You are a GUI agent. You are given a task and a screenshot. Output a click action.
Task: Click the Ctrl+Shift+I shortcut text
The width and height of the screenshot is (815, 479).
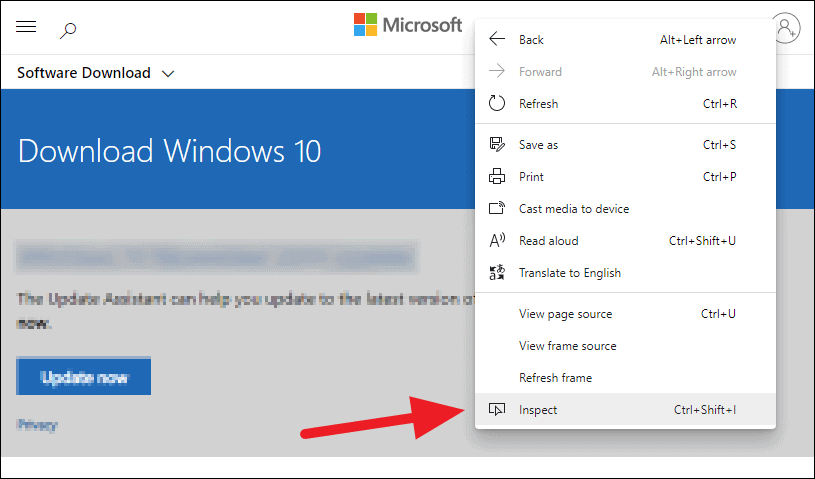[705, 410]
